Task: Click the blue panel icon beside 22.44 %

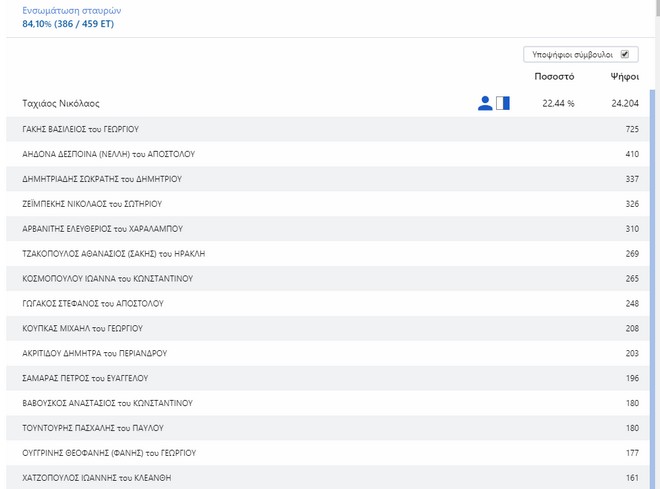Action: [x=503, y=103]
